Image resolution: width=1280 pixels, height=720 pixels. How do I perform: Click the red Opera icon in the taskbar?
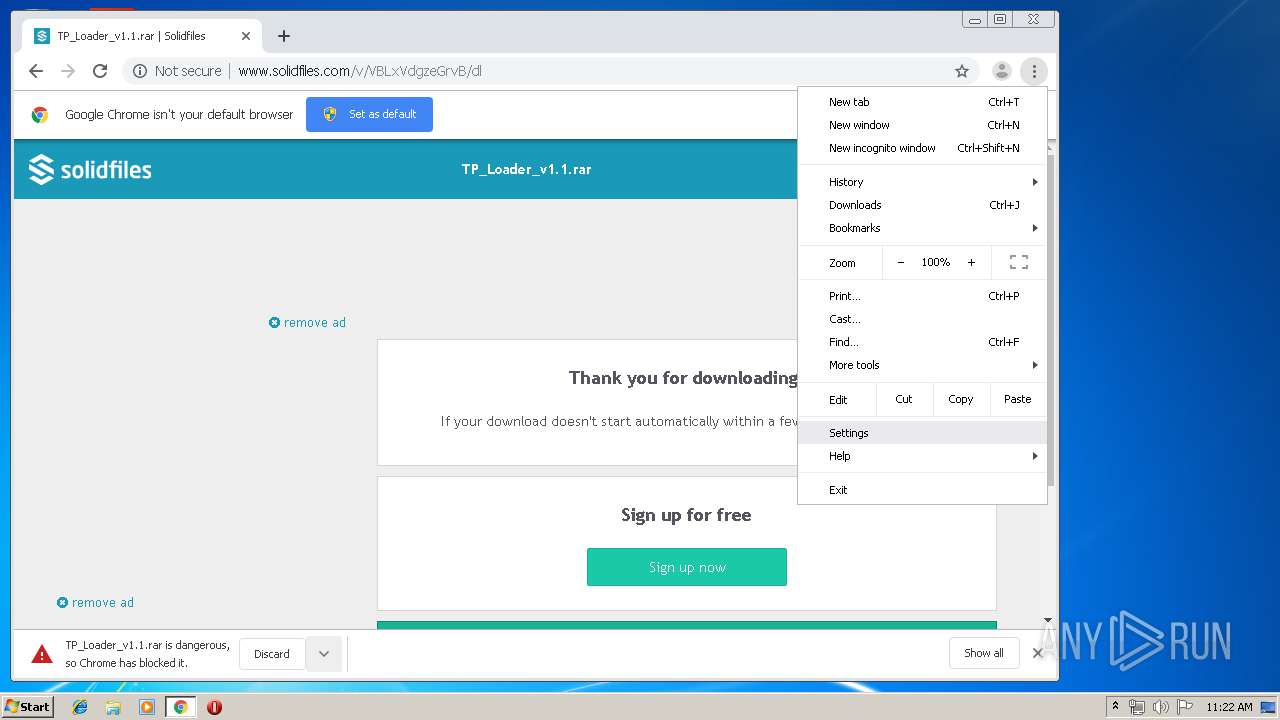pos(214,707)
